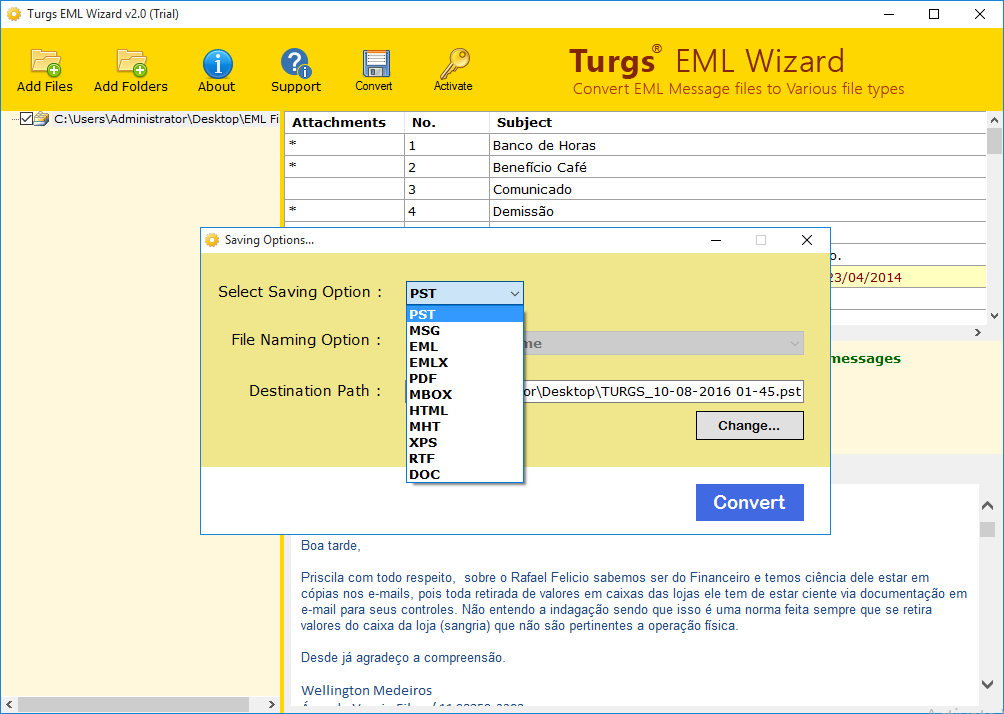The width and height of the screenshot is (1004, 714).
Task: Click the Subject column header
Action: [738, 122]
